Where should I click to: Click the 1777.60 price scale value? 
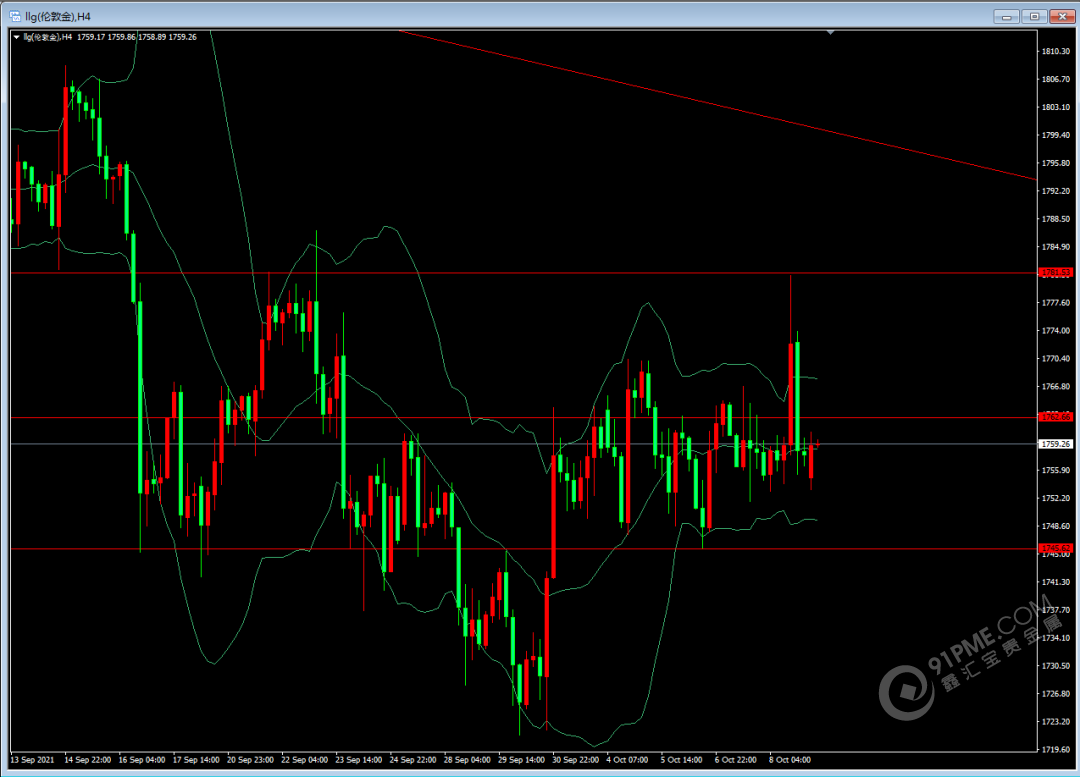1056,302
